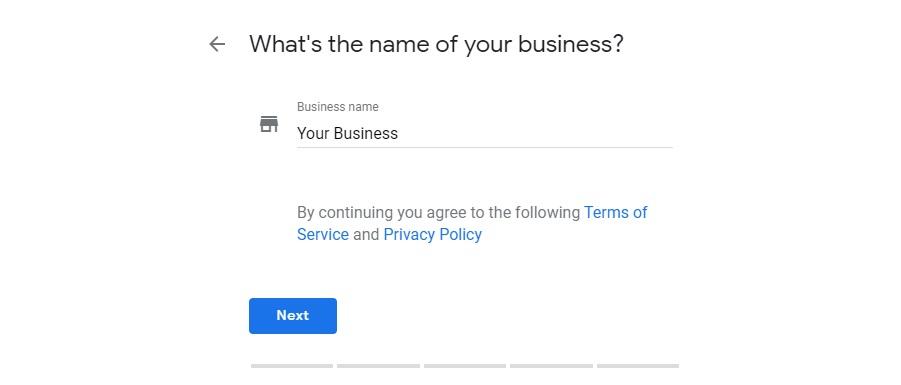901x385 pixels.
Task: Click the word 'Service' on the second line
Action: 323,234
